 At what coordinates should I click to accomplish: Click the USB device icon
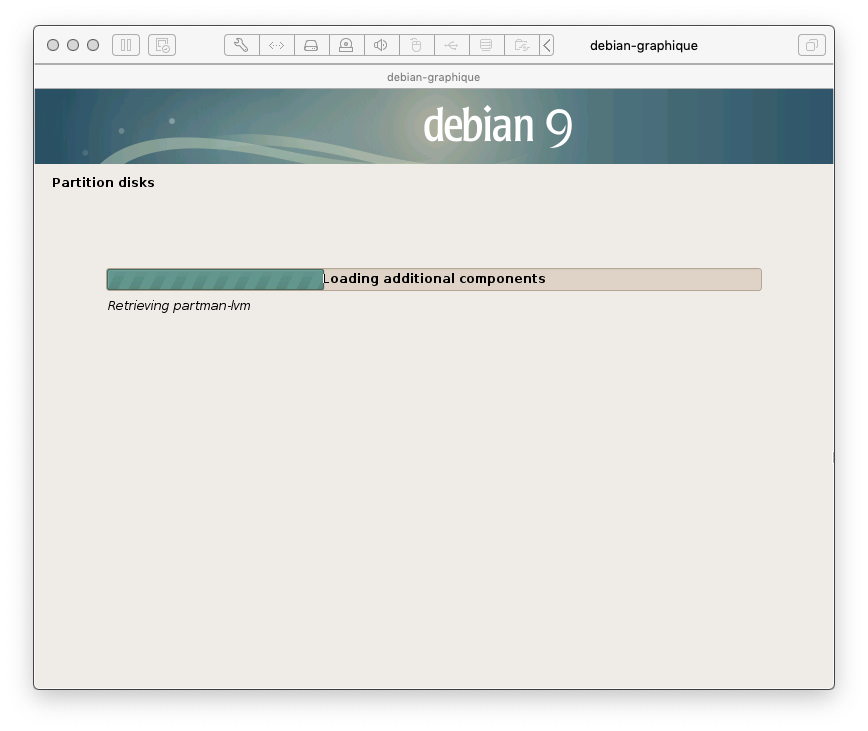tap(451, 45)
